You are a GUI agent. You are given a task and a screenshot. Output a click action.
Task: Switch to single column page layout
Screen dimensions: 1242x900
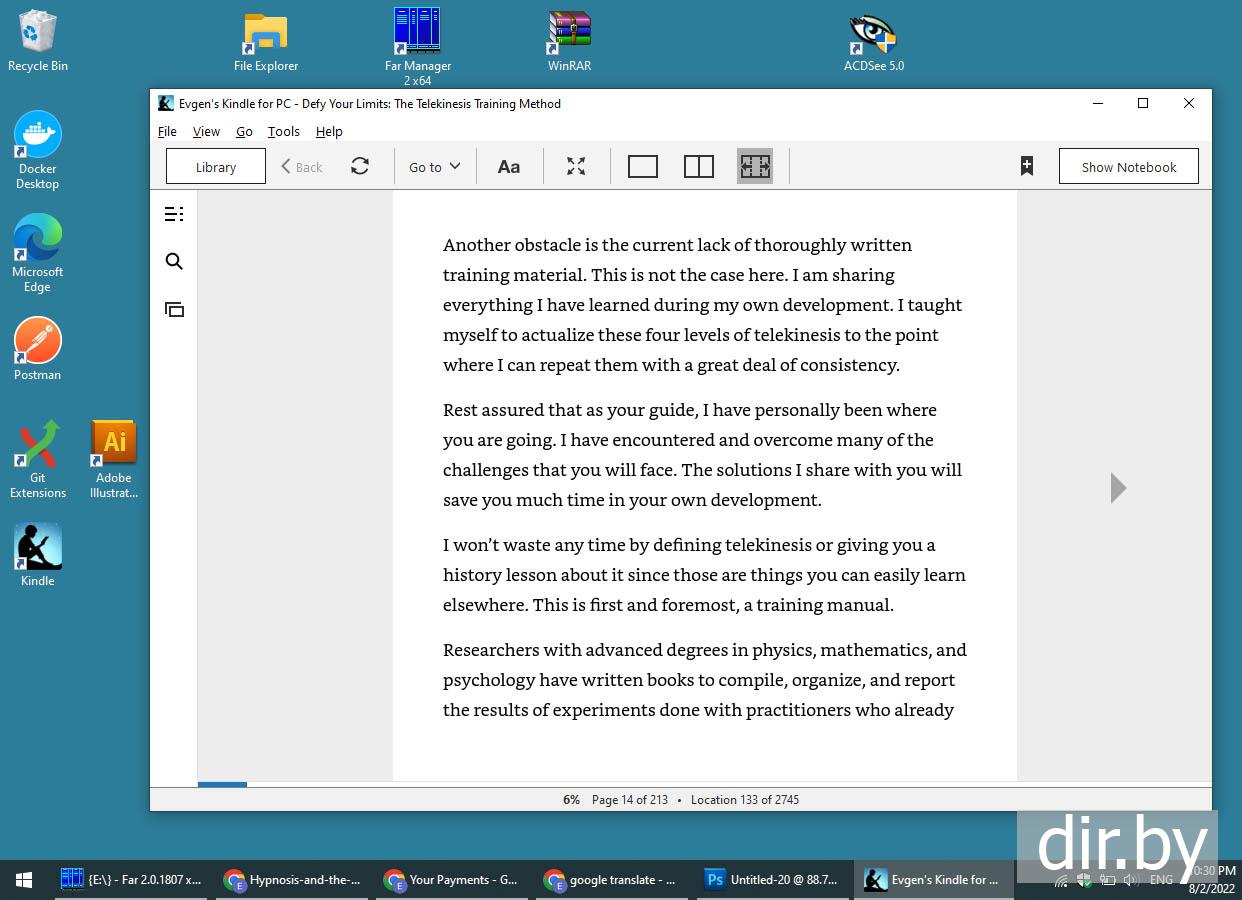click(643, 166)
